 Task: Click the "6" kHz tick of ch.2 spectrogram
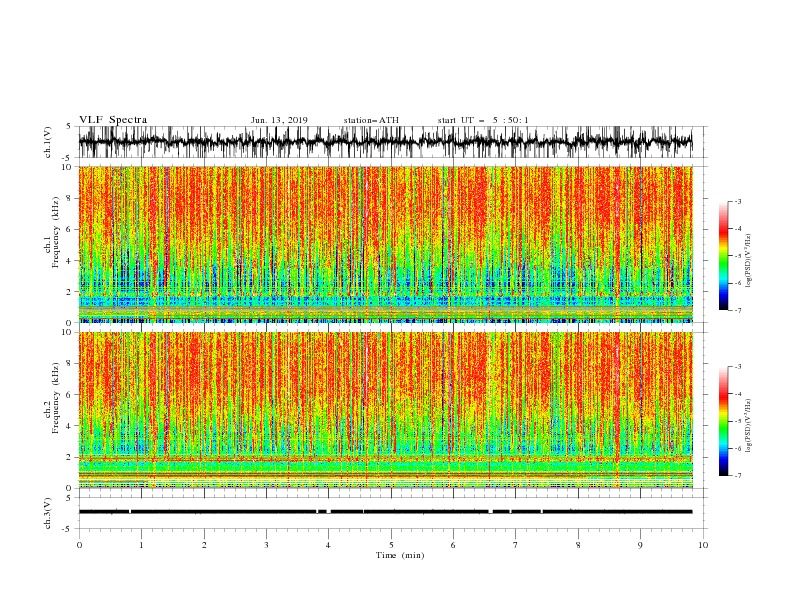(70, 395)
